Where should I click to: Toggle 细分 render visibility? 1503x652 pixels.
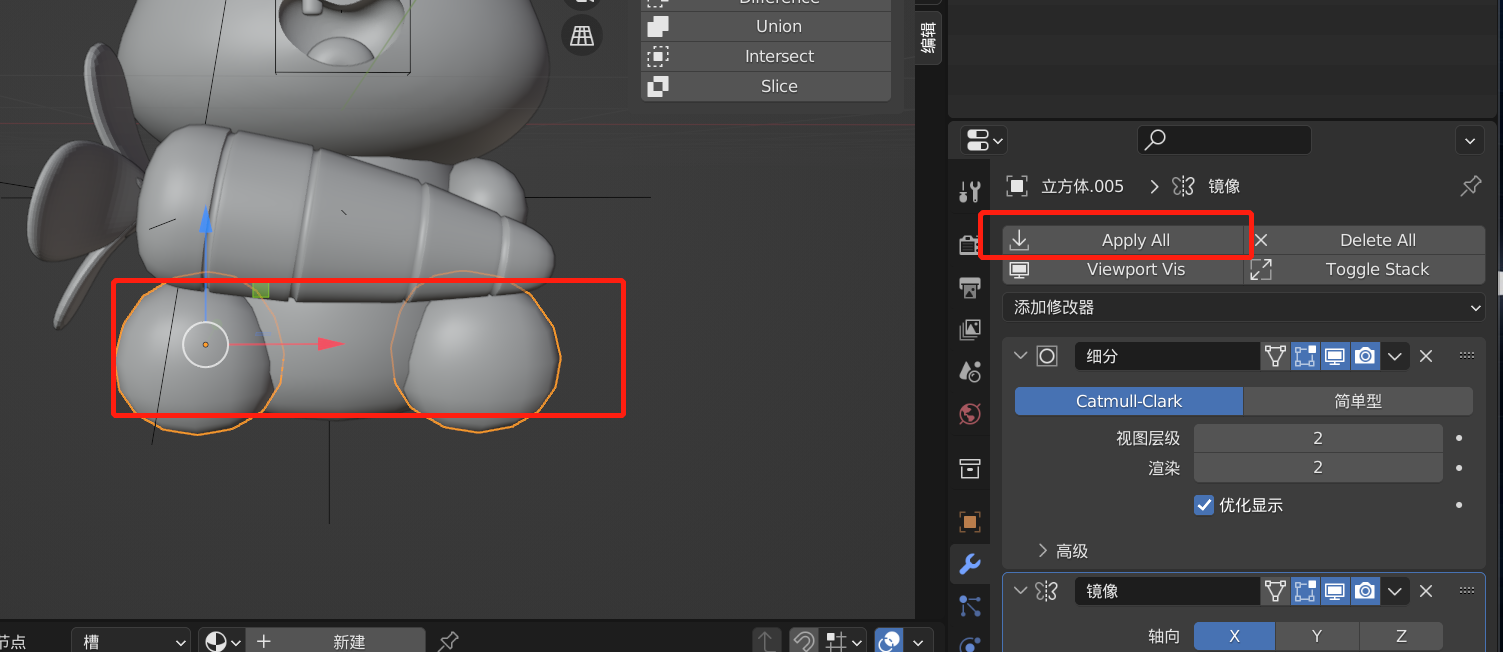click(x=1365, y=356)
